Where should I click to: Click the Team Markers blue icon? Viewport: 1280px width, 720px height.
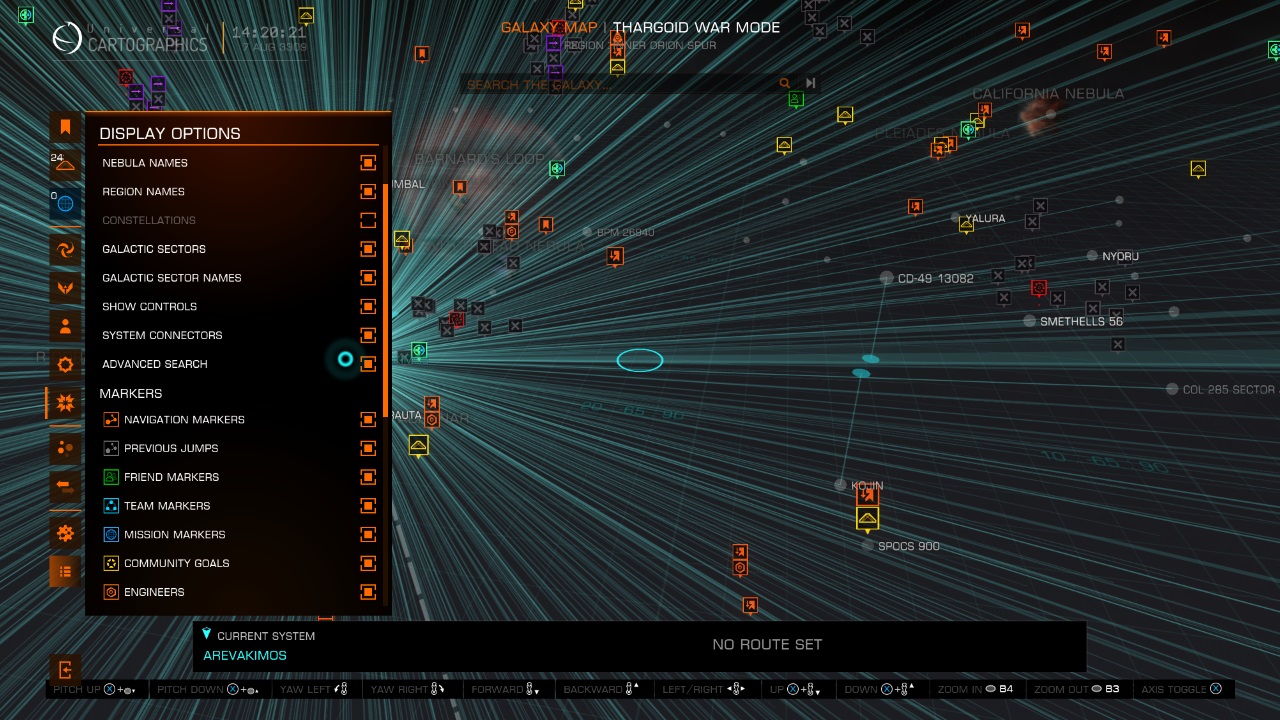coord(111,506)
